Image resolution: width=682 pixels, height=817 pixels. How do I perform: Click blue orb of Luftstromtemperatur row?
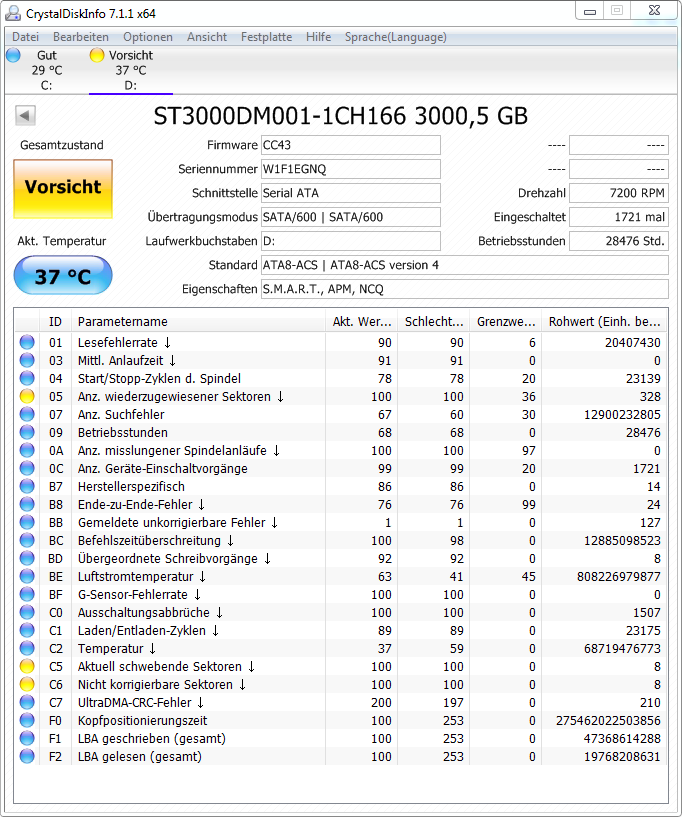click(x=27, y=576)
